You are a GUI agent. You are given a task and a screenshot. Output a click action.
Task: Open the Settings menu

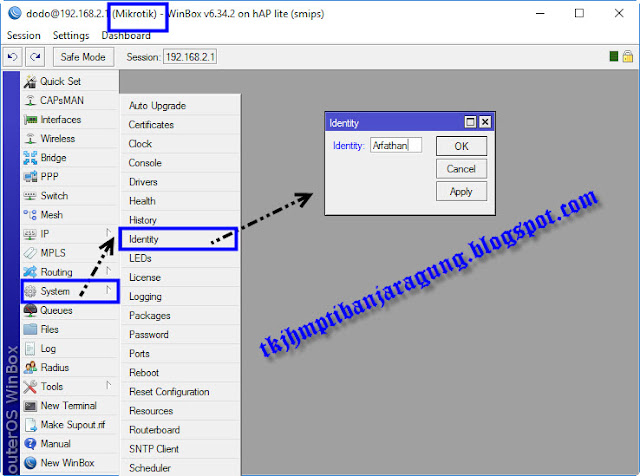[x=71, y=36]
